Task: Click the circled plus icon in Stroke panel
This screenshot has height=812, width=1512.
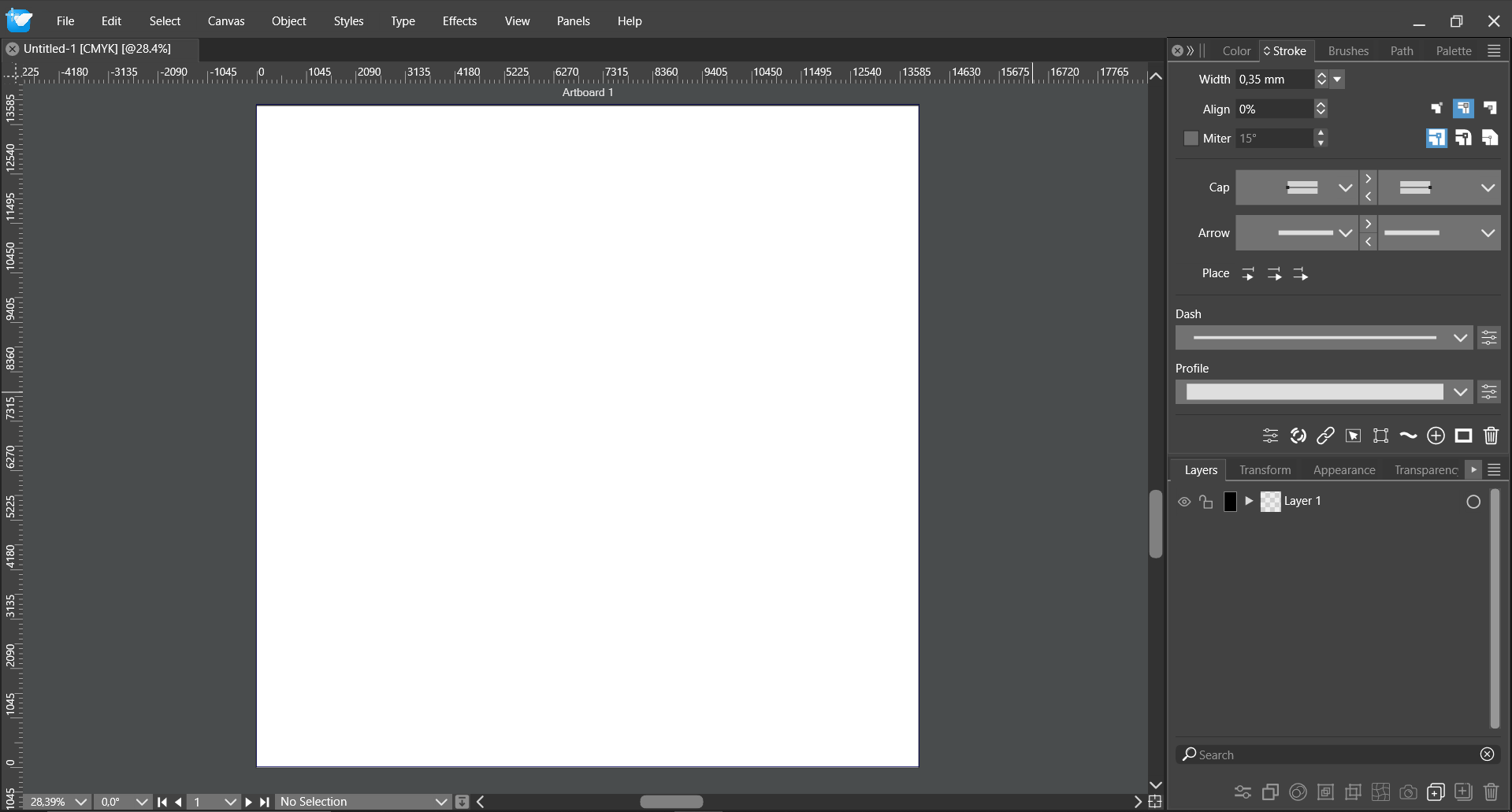Action: point(1436,436)
